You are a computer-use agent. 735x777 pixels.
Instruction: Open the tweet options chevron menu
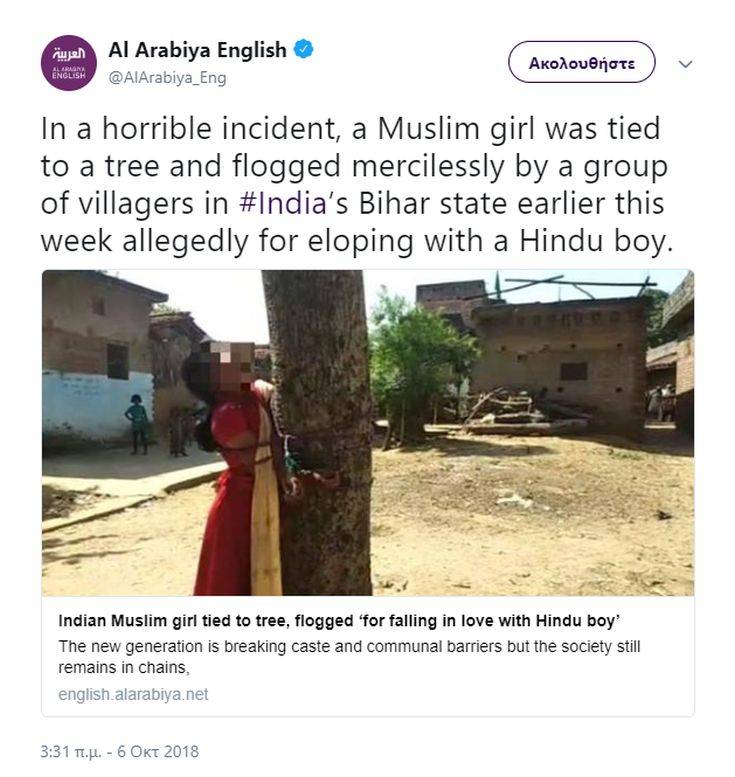(x=685, y=63)
